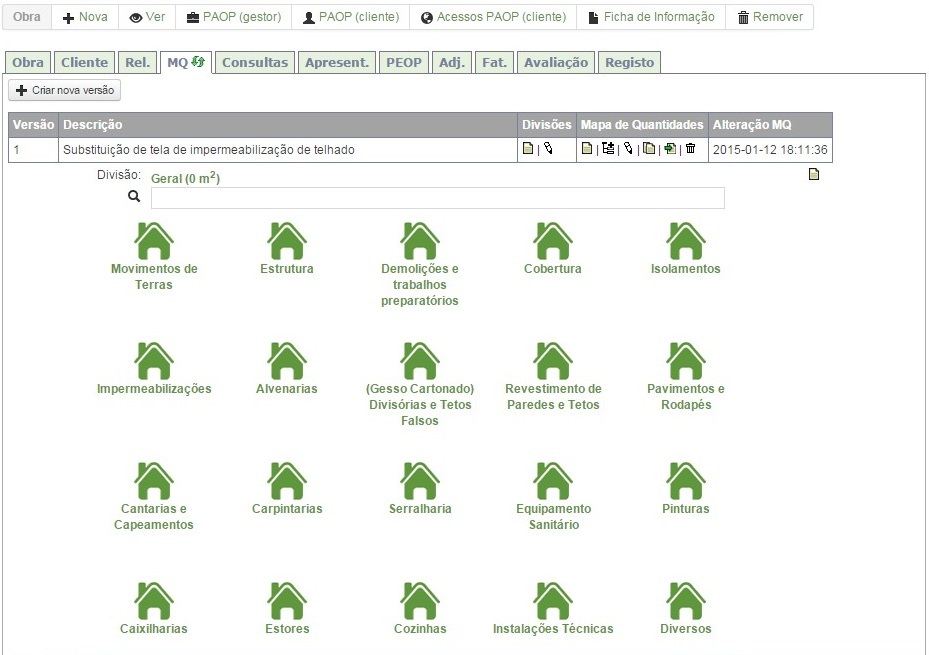The height and width of the screenshot is (655, 929).
Task: Open Serralharia category
Action: coord(419,489)
